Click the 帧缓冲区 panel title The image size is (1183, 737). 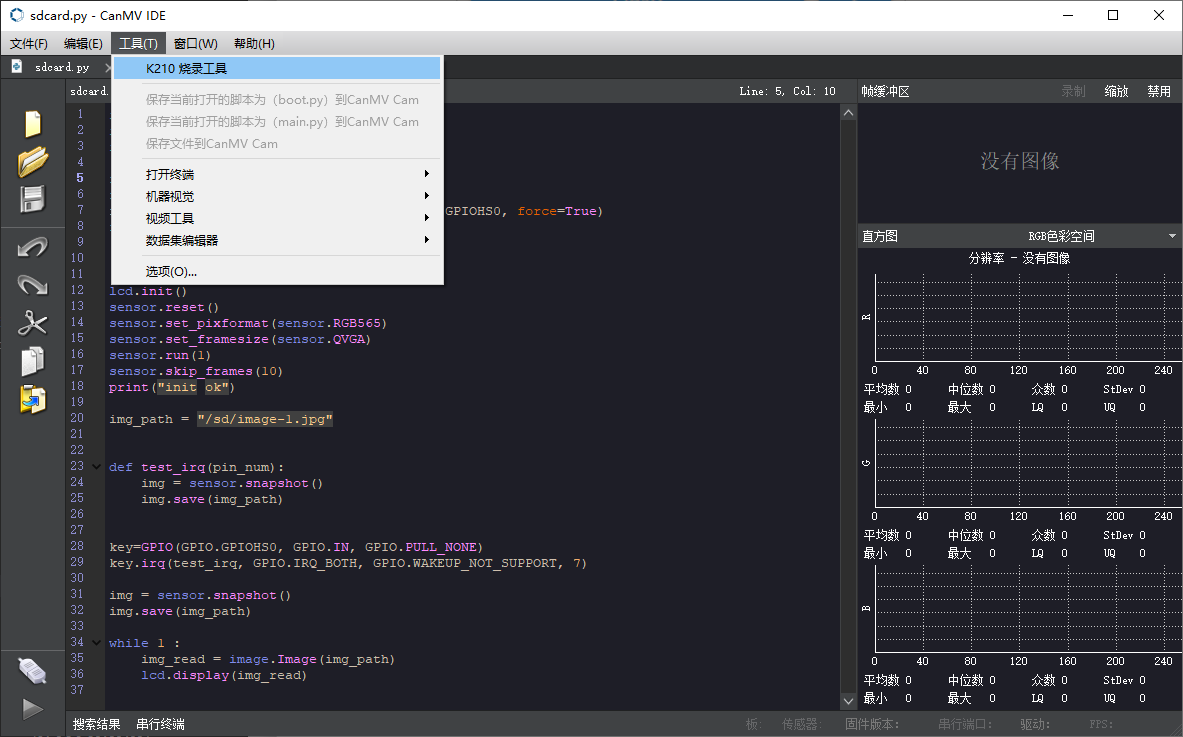click(886, 91)
